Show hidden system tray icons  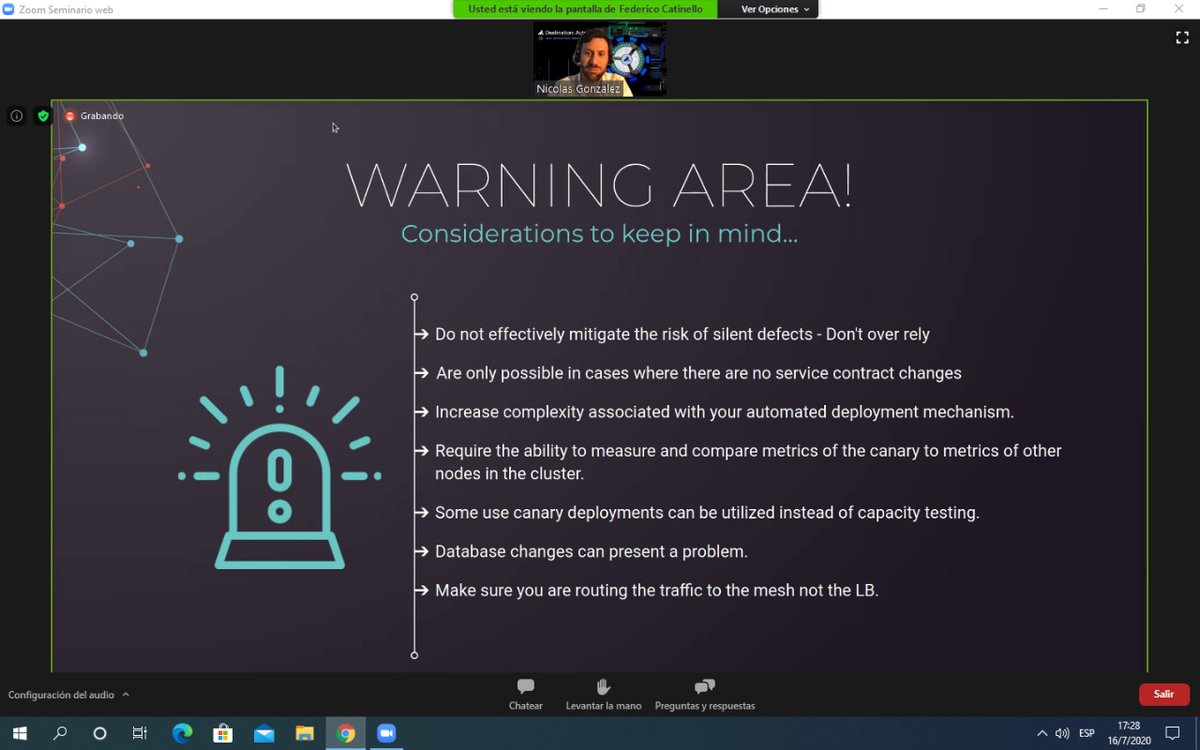pyautogui.click(x=1042, y=733)
